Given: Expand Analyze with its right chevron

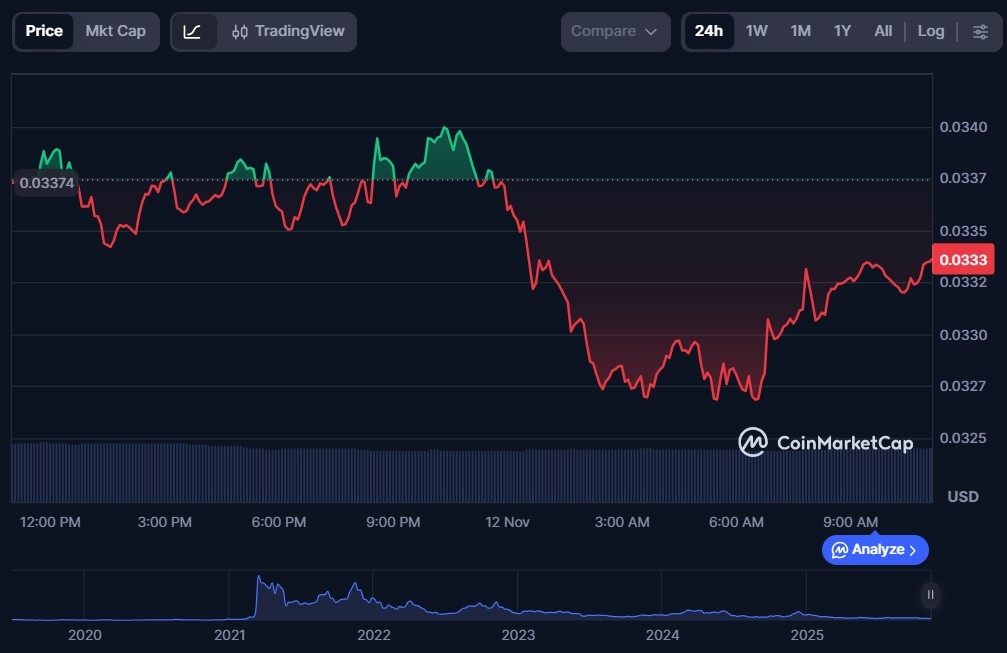Looking at the screenshot, I should [913, 550].
